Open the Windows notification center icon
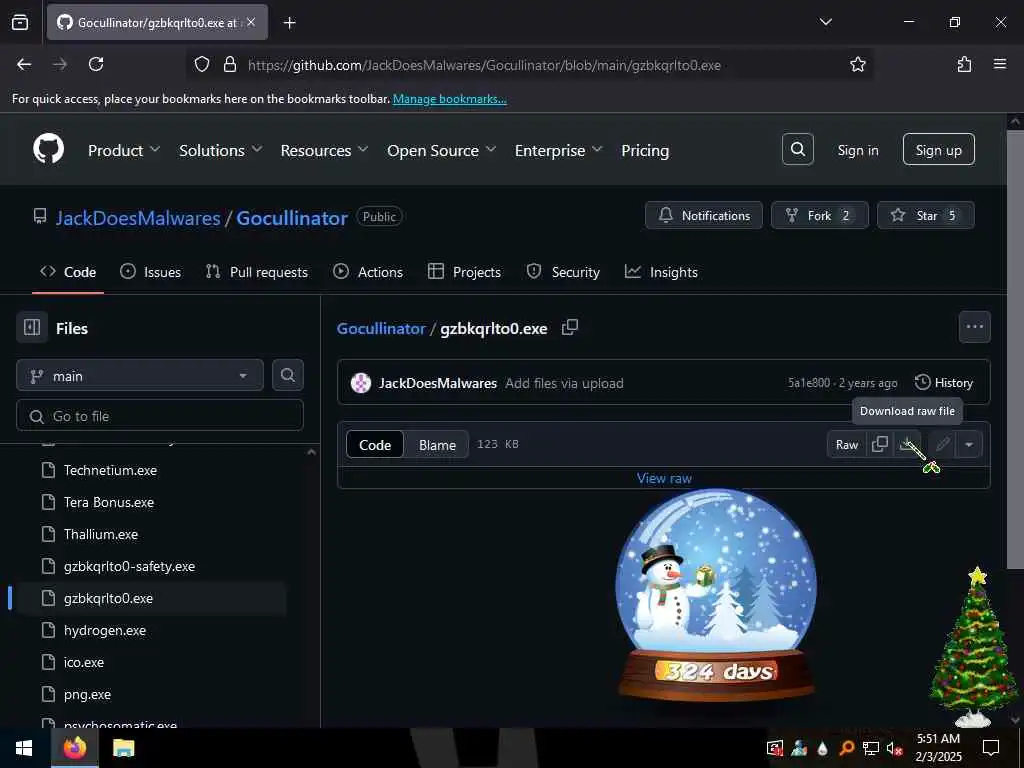Screen dimensions: 1024x768 (991, 748)
